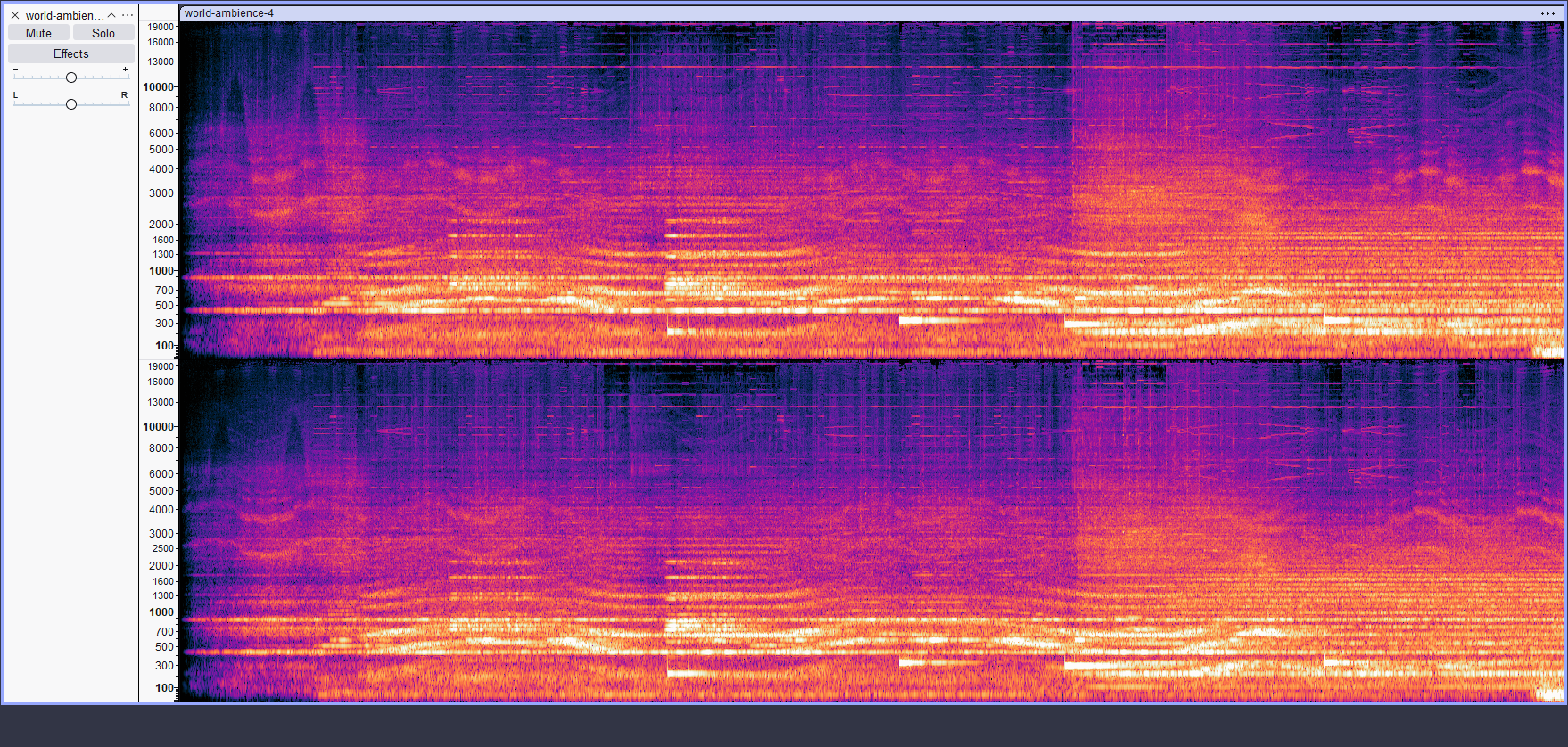
Task: Click the bottom channel 300 Hz scale label
Action: pyautogui.click(x=165, y=665)
